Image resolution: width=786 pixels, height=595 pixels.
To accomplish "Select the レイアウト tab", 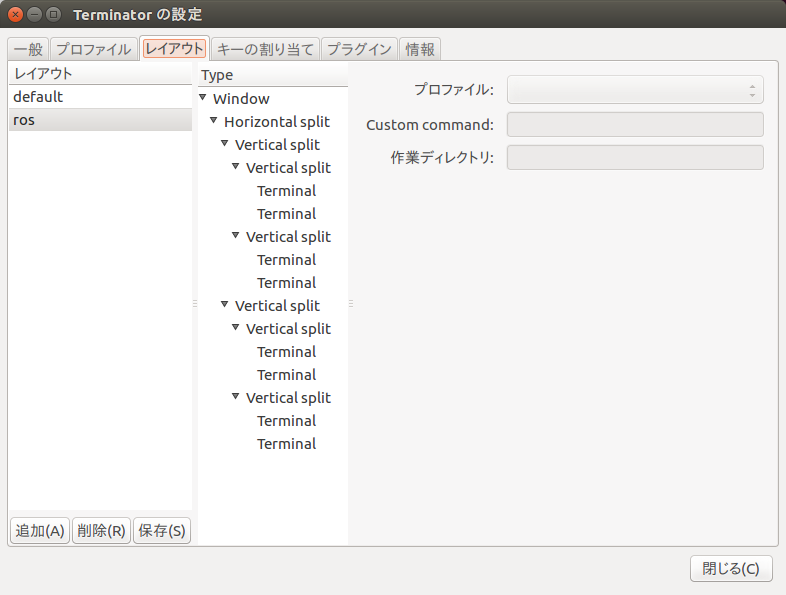I will pos(174,48).
